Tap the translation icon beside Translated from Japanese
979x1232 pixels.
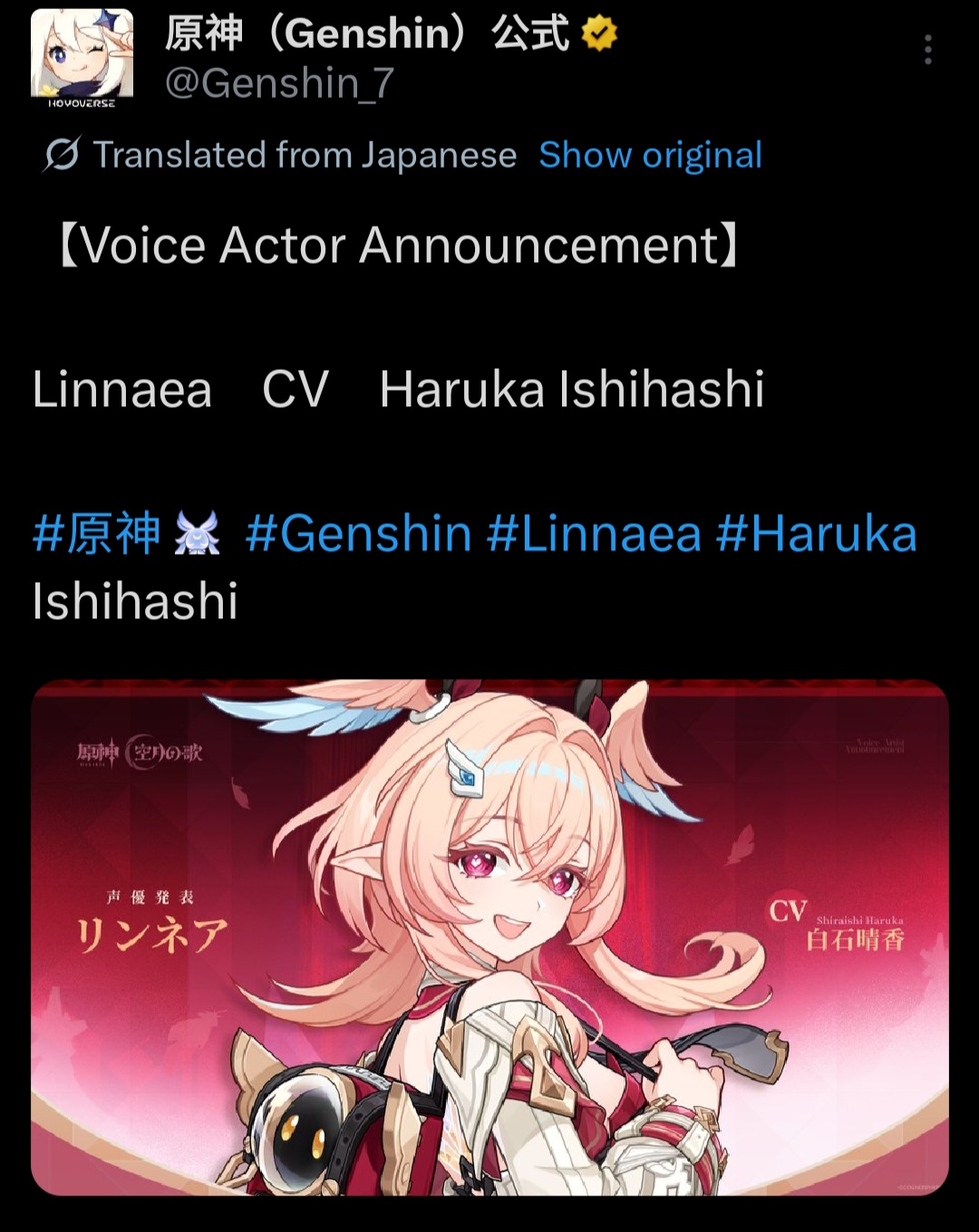62,155
